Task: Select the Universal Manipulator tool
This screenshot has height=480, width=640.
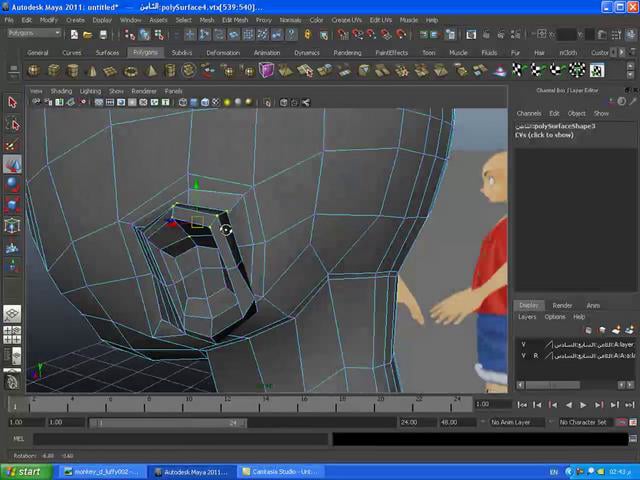Action: (x=12, y=225)
